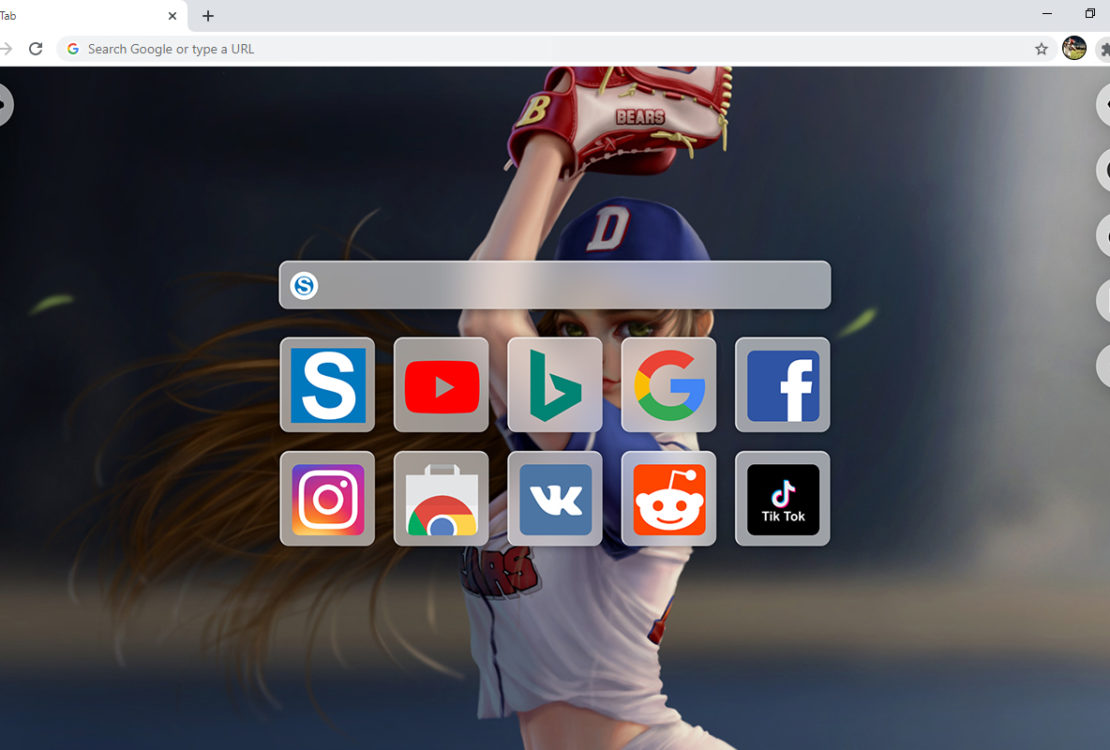
Task: Open the YouTube shortcut tile
Action: 441,385
